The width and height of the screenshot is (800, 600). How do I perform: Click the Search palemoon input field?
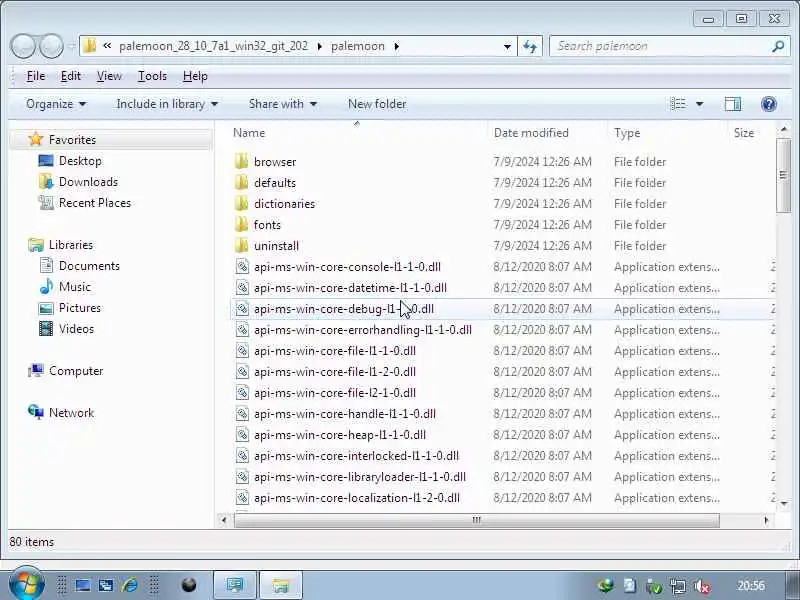point(662,46)
